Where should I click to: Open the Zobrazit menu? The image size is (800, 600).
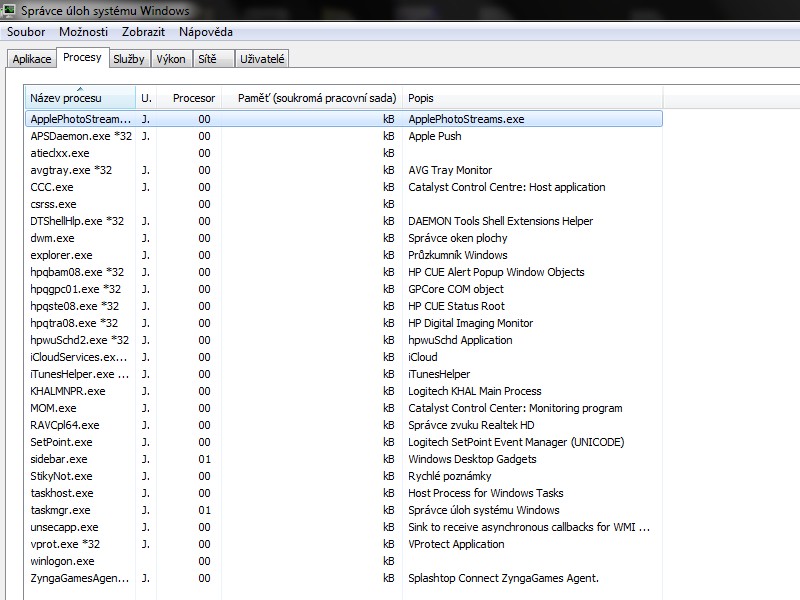[x=143, y=32]
